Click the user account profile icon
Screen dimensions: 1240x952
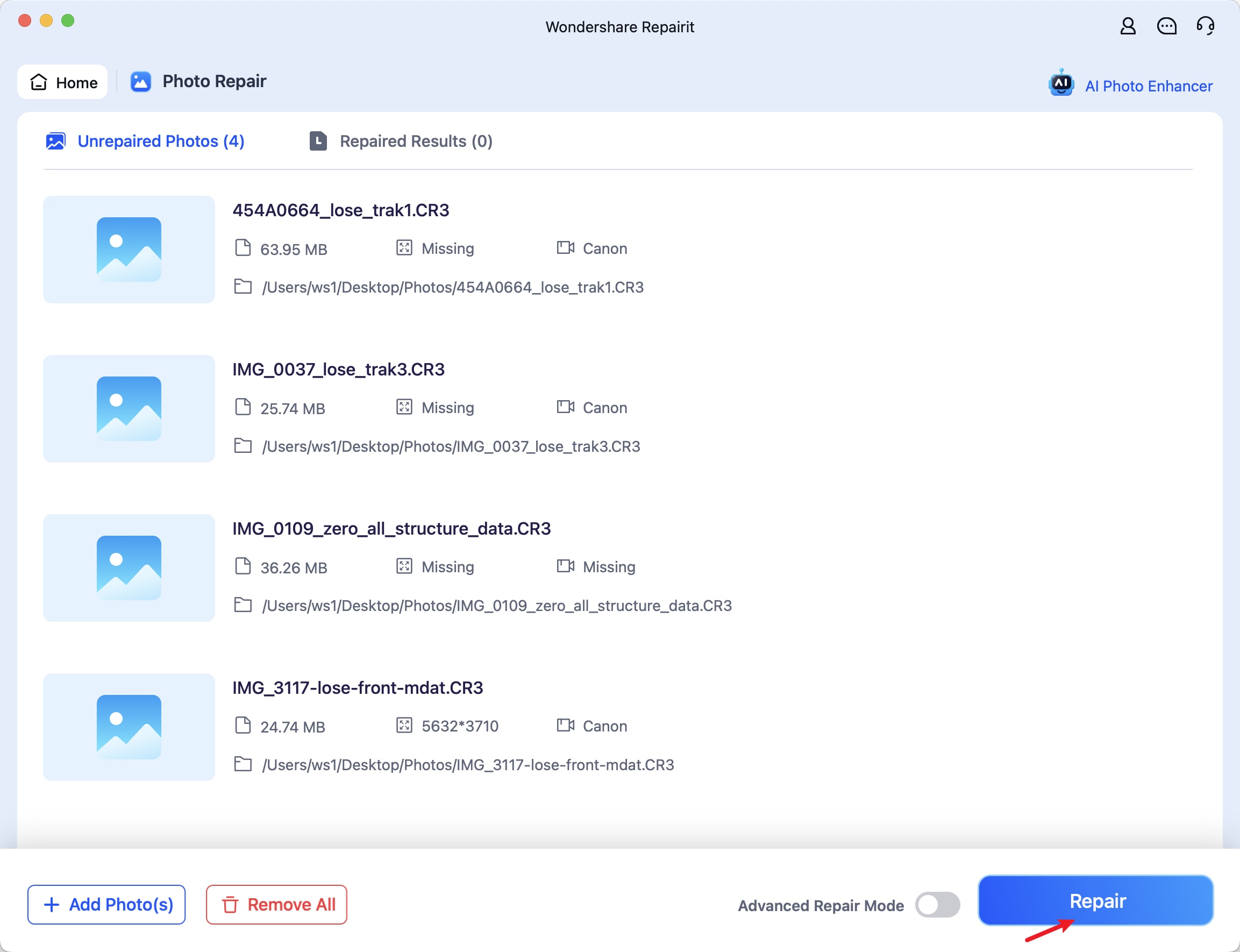tap(1128, 26)
